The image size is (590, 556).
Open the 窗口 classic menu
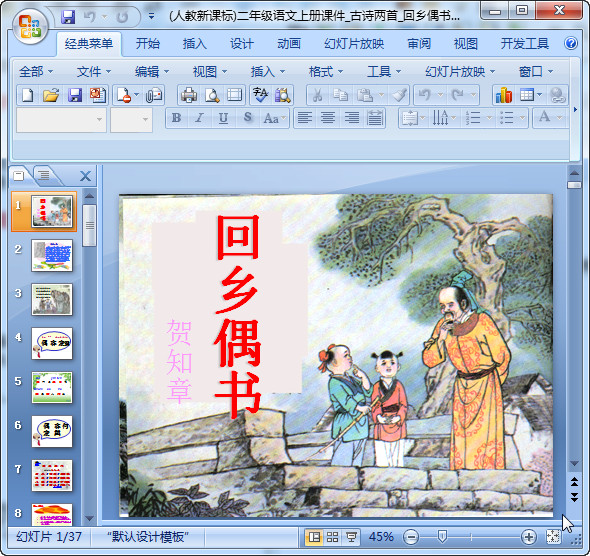pyautogui.click(x=535, y=71)
